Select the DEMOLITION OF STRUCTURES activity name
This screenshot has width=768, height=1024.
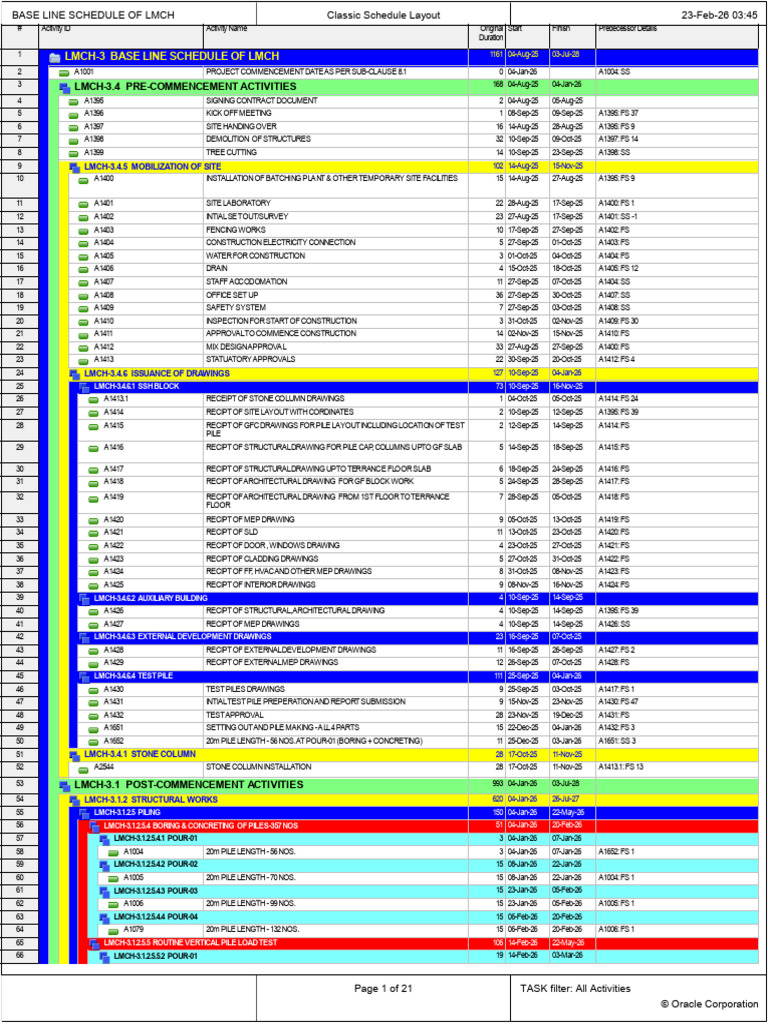[x=258, y=139]
